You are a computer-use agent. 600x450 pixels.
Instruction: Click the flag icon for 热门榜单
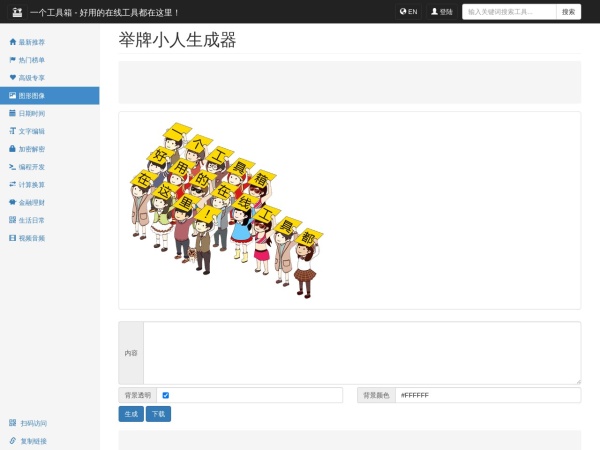tap(12, 60)
